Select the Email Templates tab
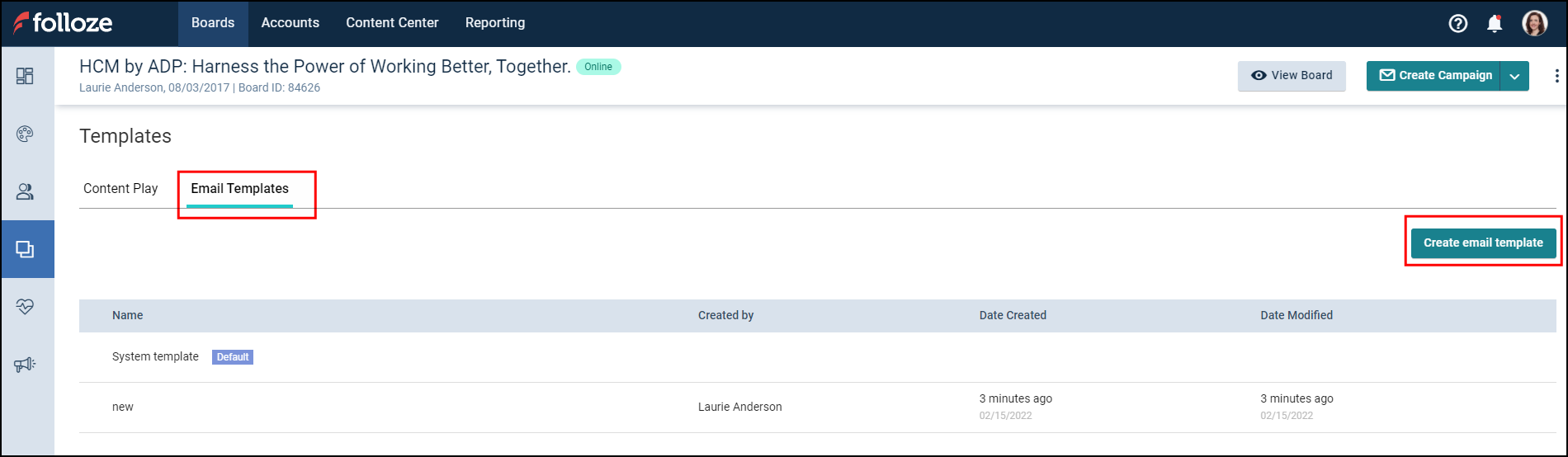Viewport: 1568px width, 457px height. pos(239,189)
